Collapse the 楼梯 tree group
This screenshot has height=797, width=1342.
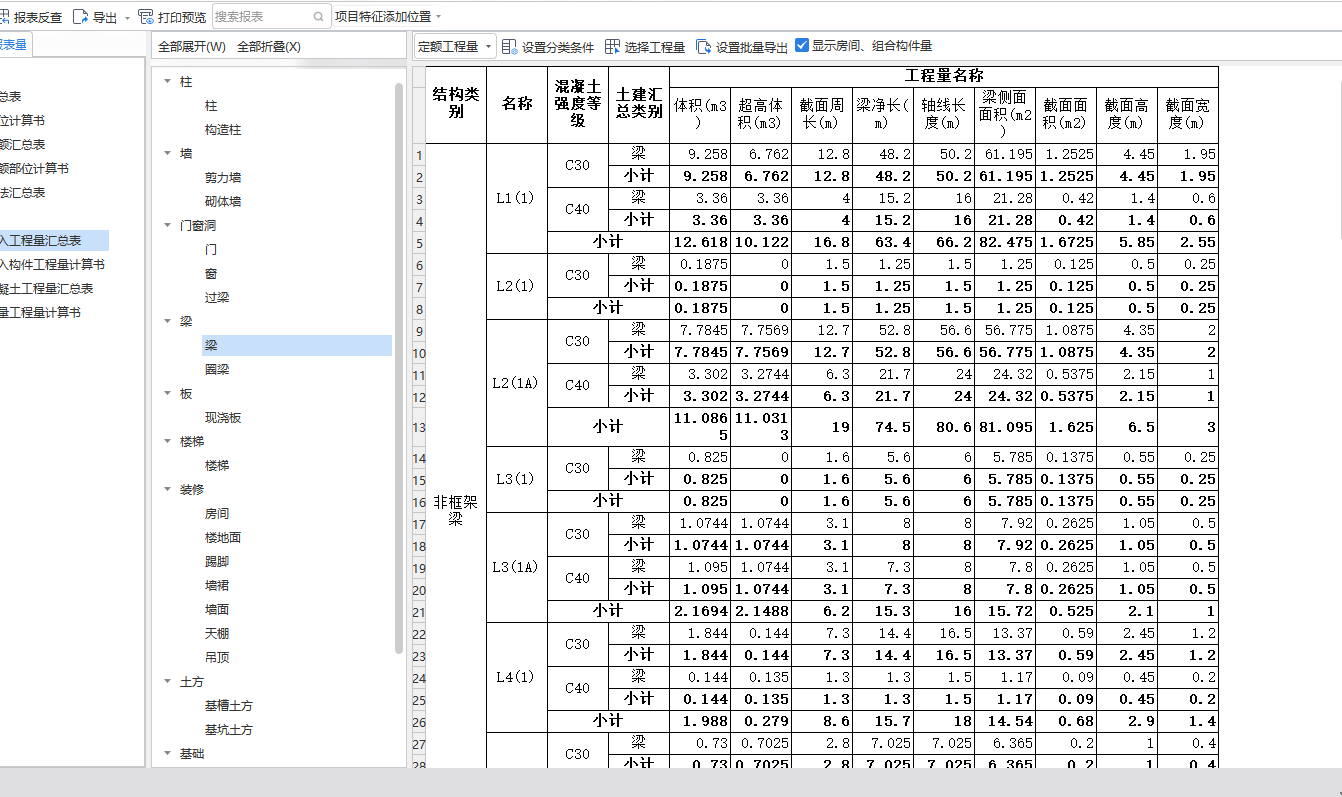(x=167, y=441)
